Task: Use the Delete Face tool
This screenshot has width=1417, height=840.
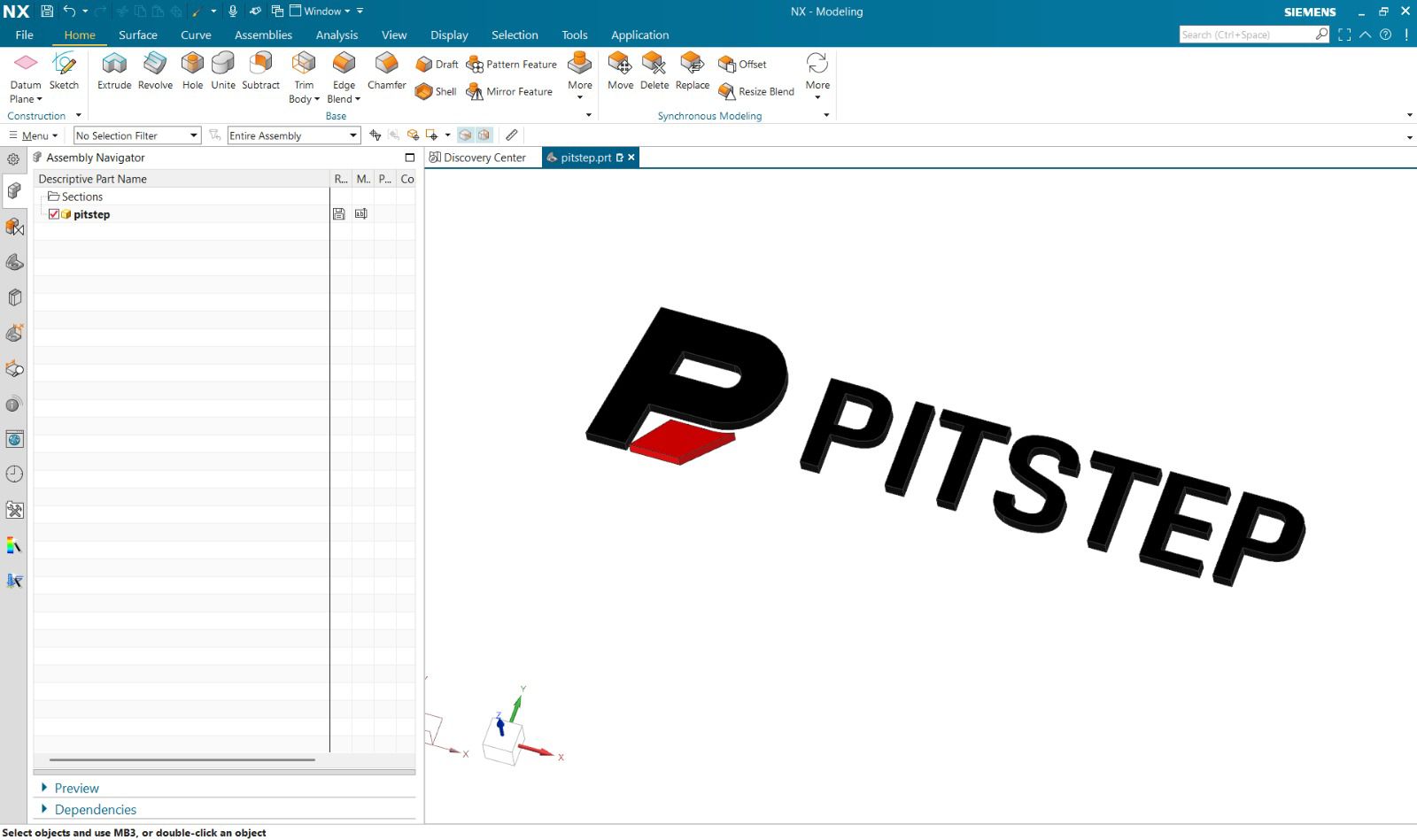Action: click(x=654, y=71)
